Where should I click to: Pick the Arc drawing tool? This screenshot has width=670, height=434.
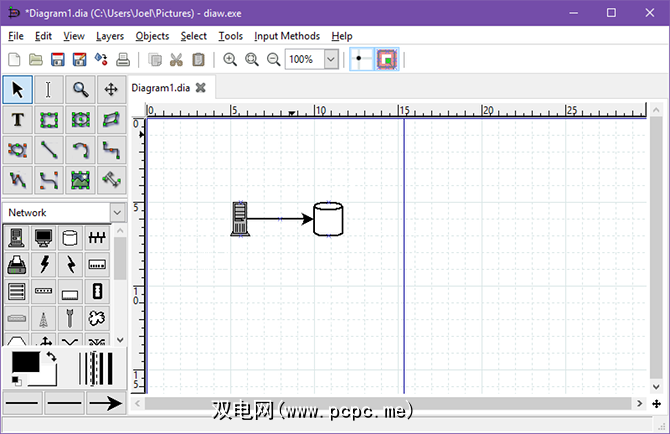[x=80, y=150]
